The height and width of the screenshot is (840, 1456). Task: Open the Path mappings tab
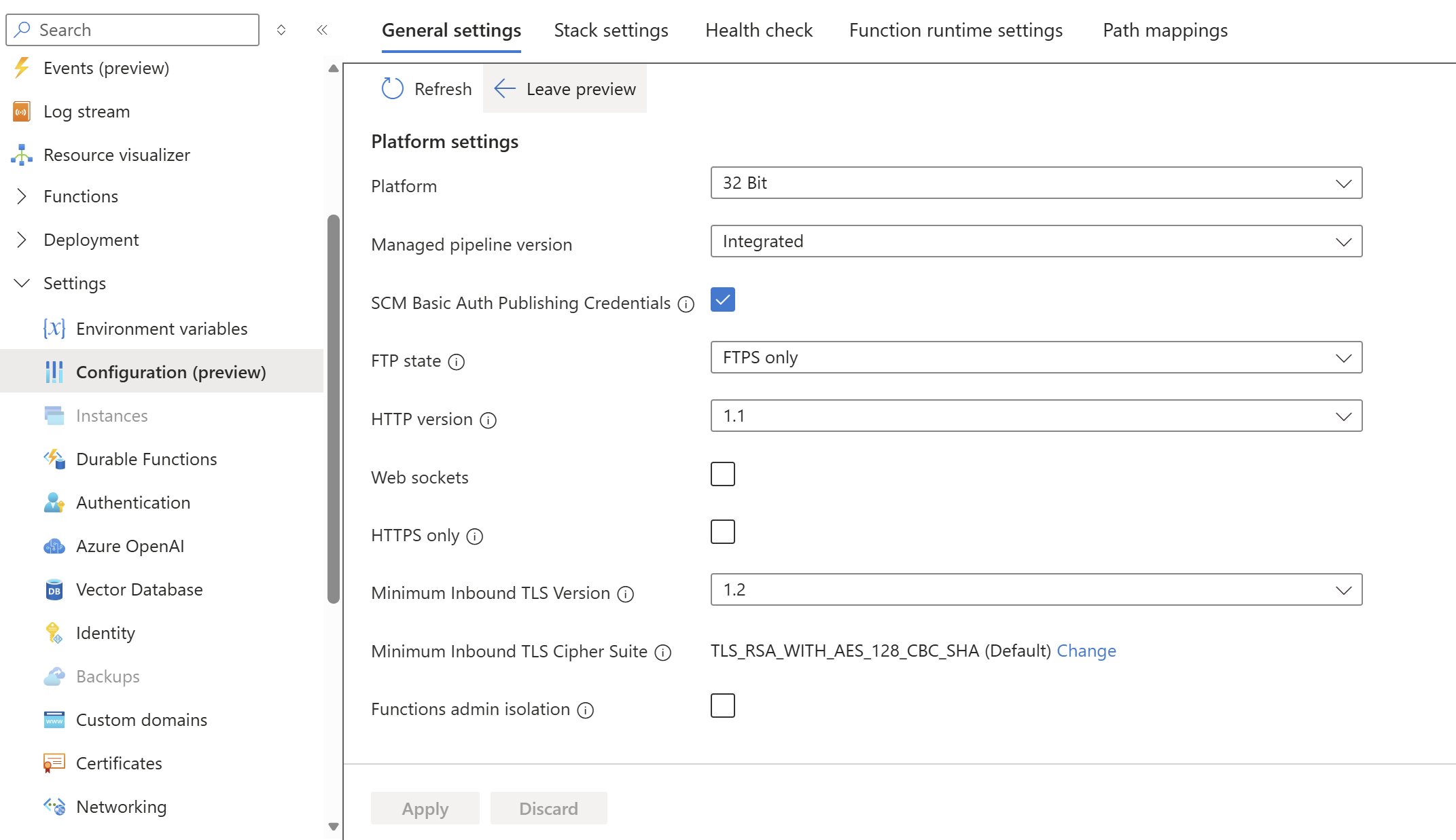1165,31
